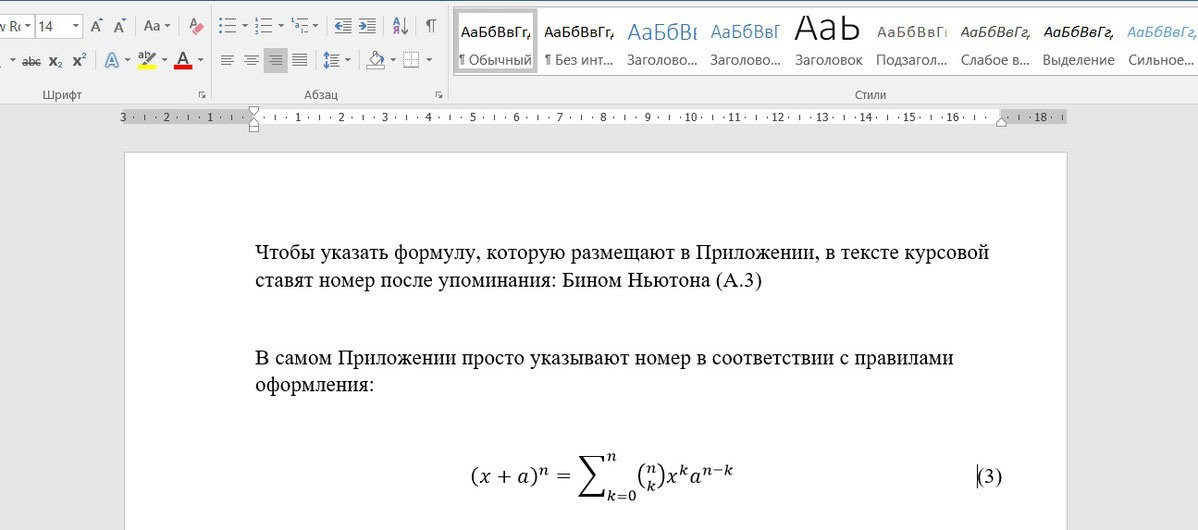Apply a bulleted list

pyautogui.click(x=227, y=25)
